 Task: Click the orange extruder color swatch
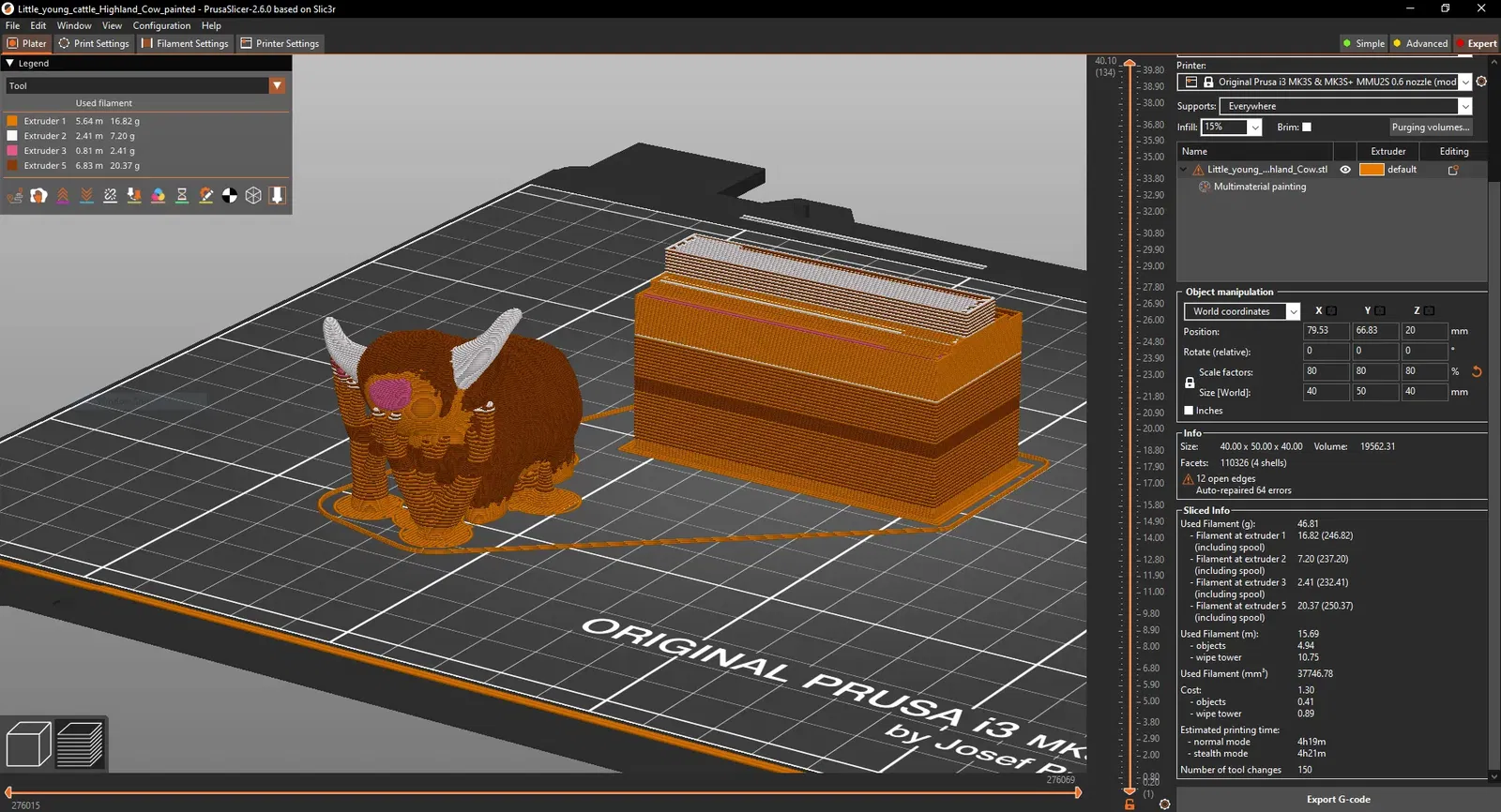pyautogui.click(x=1372, y=170)
